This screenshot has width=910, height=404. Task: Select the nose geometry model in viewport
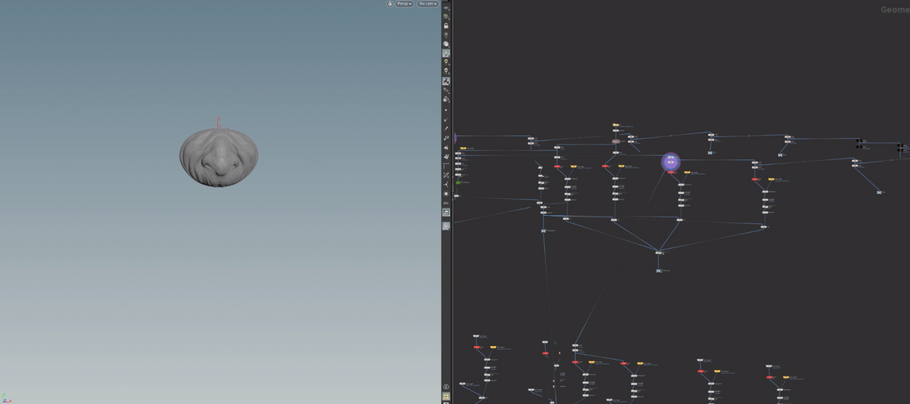coord(219,157)
